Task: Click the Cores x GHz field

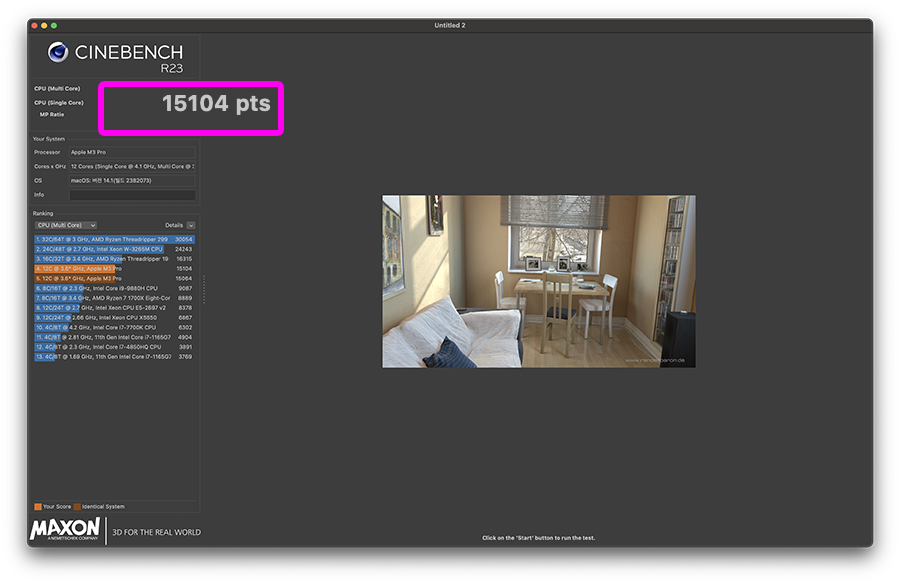Action: pyautogui.click(x=132, y=166)
